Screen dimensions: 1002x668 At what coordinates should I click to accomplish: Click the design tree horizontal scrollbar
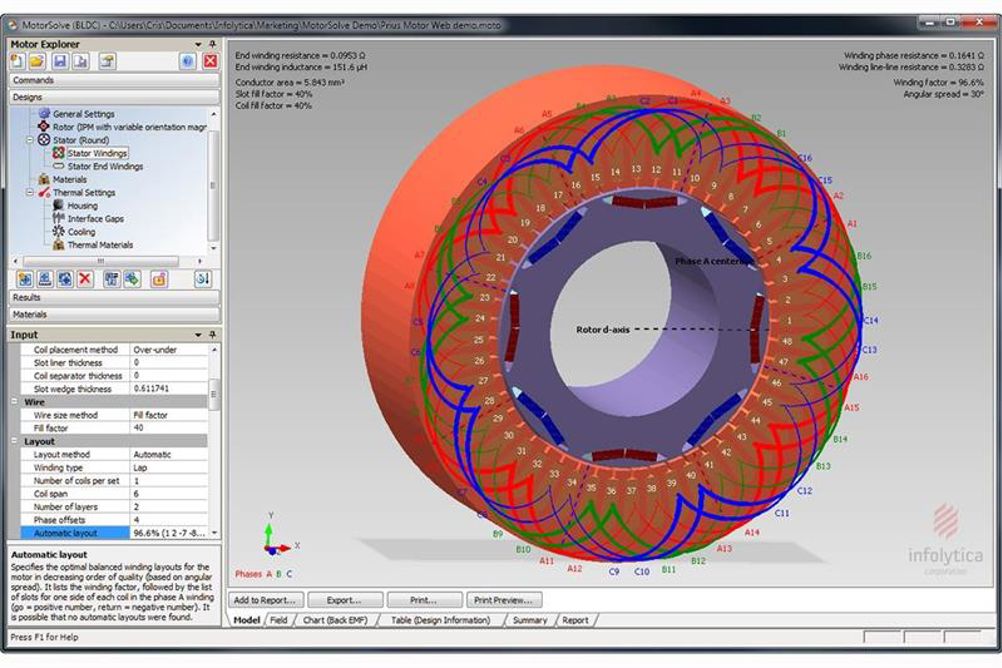100,261
